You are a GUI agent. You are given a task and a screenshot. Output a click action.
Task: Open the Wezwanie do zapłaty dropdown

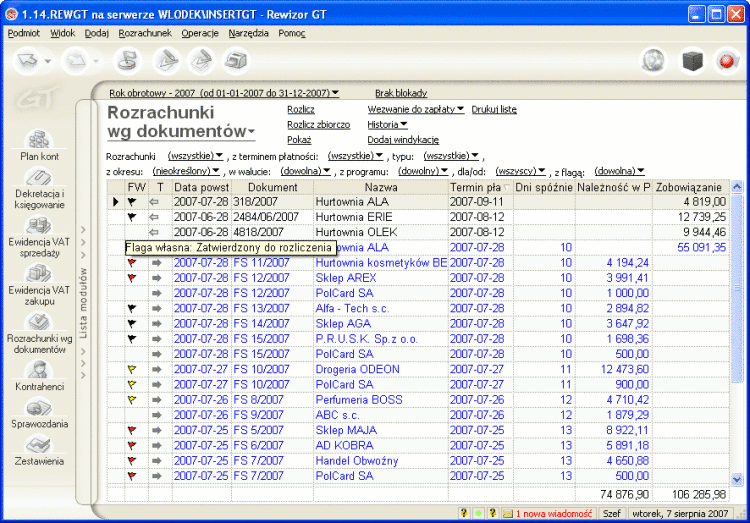[x=416, y=108]
